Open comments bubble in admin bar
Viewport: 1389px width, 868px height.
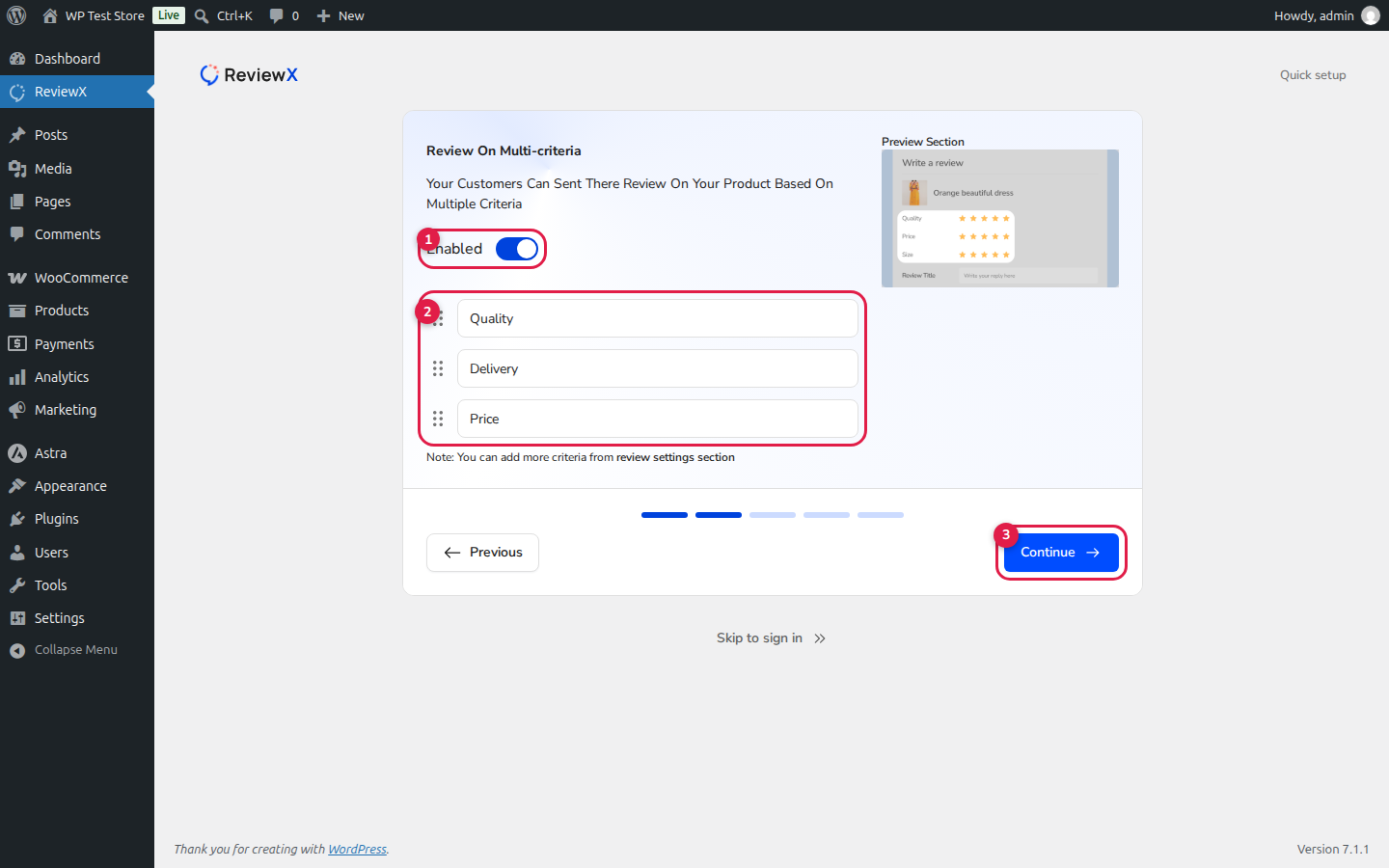pos(284,15)
